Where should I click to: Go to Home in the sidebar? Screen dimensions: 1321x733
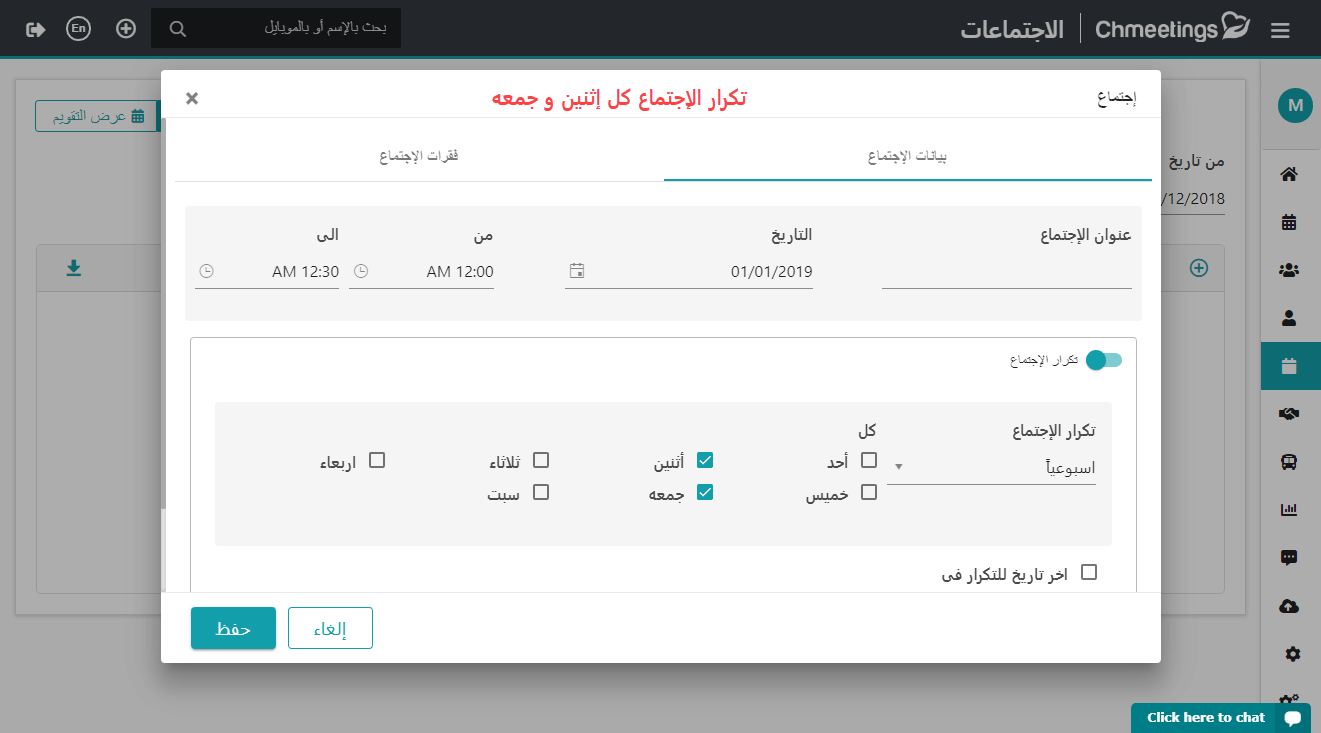pos(1289,175)
